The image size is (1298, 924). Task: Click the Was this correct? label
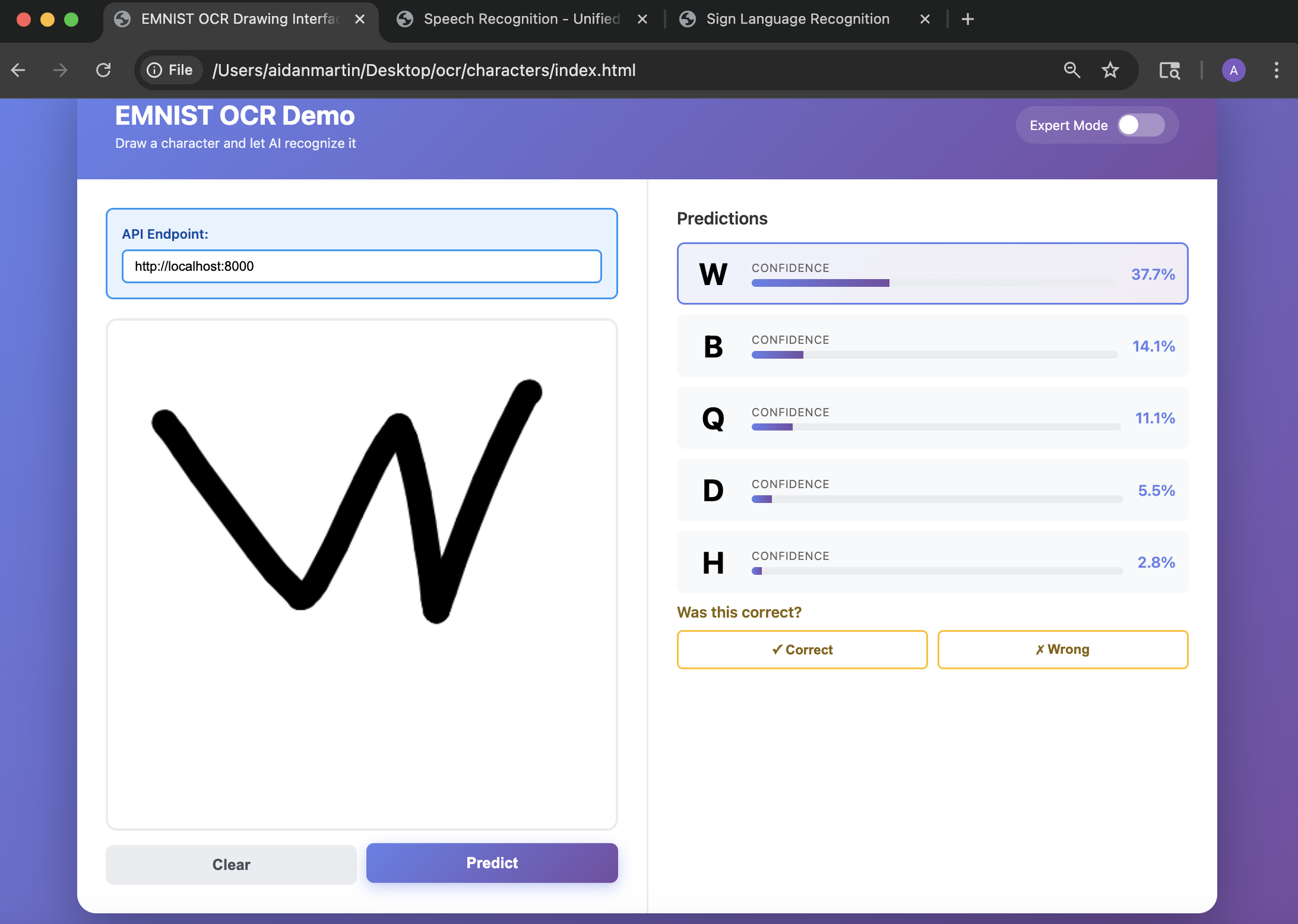(739, 612)
